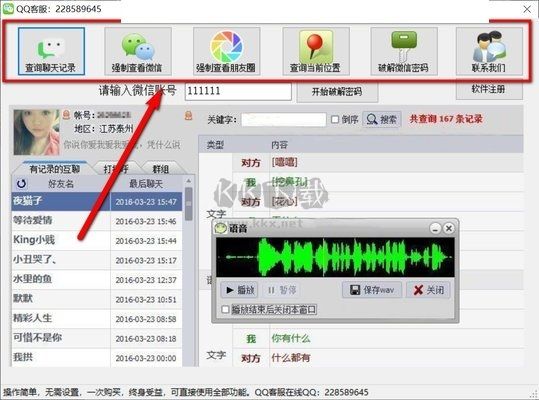Switch to the 群组 tab

(161, 169)
